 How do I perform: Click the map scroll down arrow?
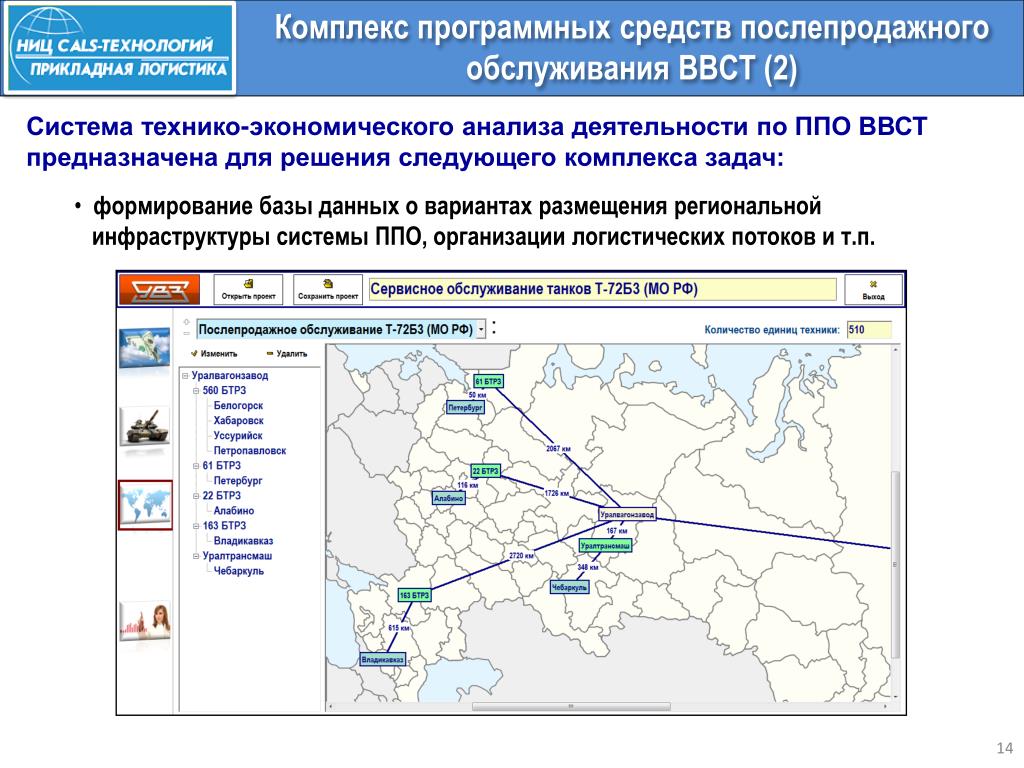click(895, 698)
